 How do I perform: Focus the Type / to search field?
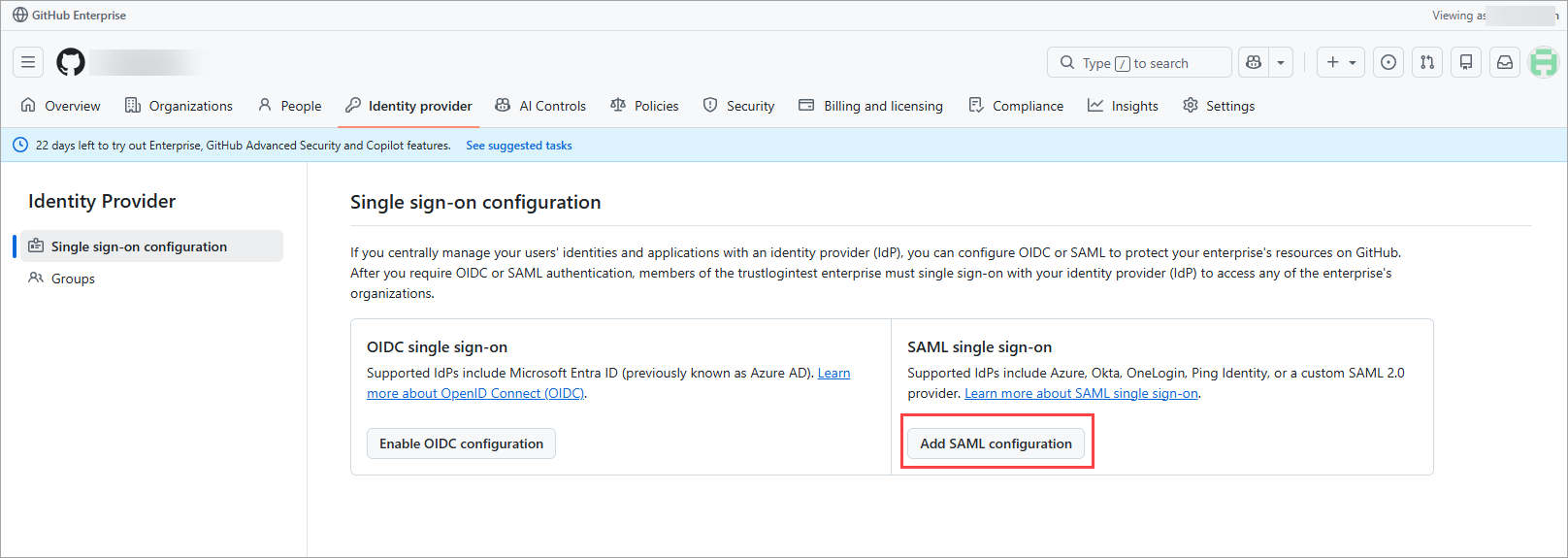click(1139, 62)
